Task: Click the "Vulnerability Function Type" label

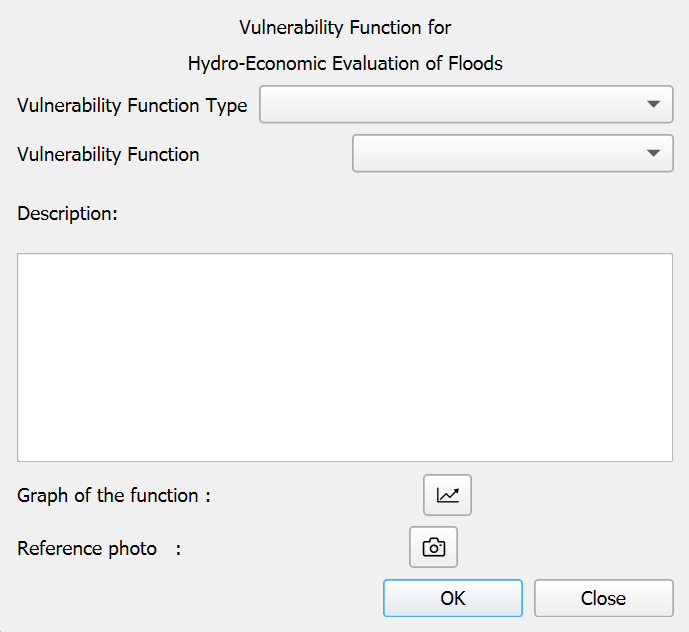Action: coord(132,105)
